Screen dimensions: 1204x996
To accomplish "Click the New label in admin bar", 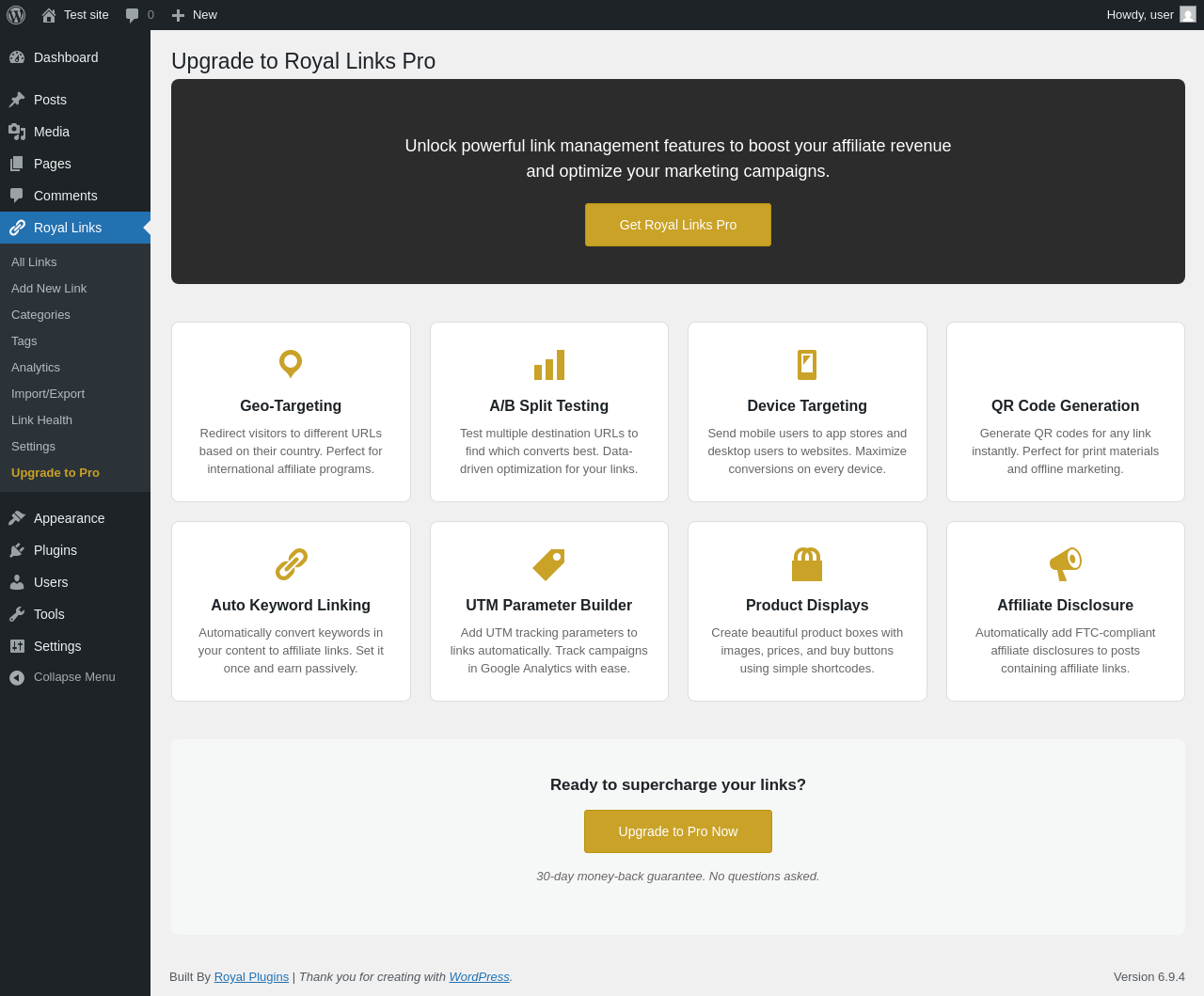I will tap(205, 15).
